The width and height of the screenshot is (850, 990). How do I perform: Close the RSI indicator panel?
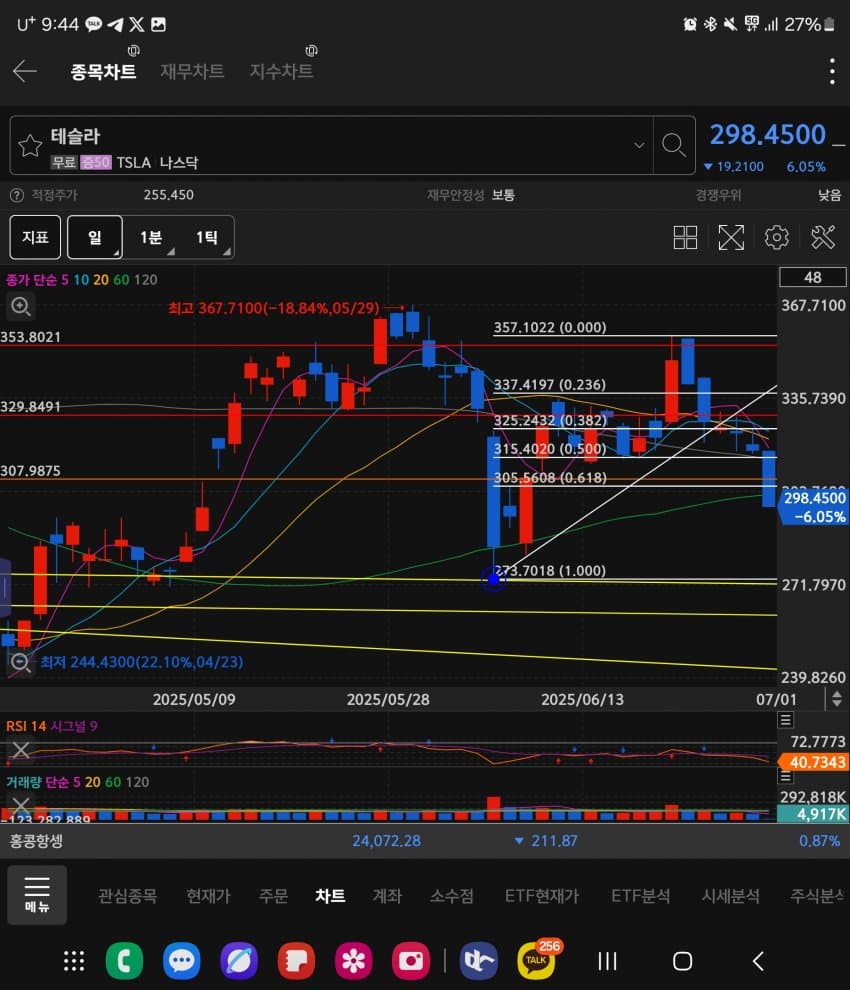[x=21, y=750]
